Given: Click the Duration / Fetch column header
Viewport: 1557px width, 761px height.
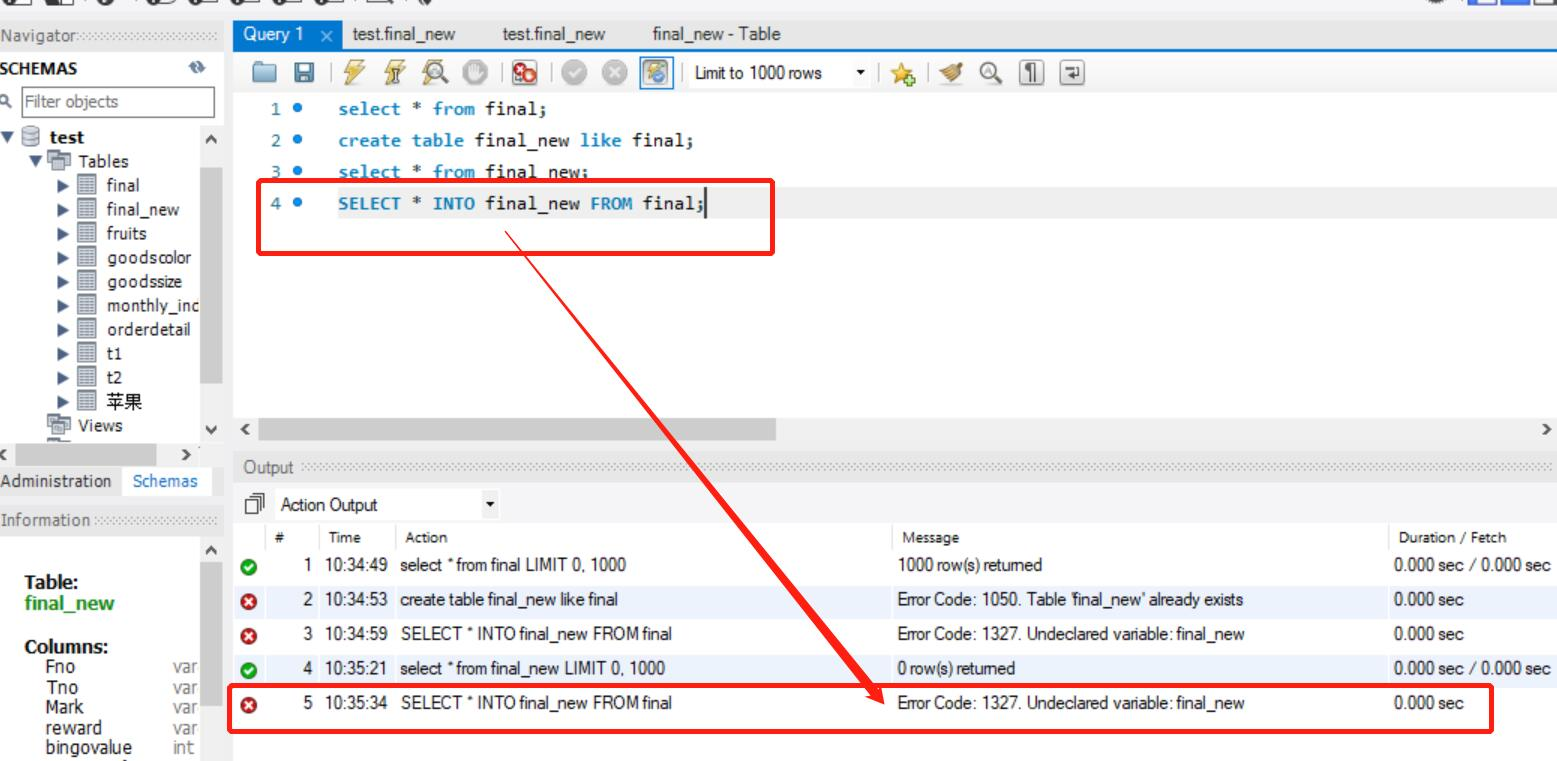Looking at the screenshot, I should pos(1452,538).
